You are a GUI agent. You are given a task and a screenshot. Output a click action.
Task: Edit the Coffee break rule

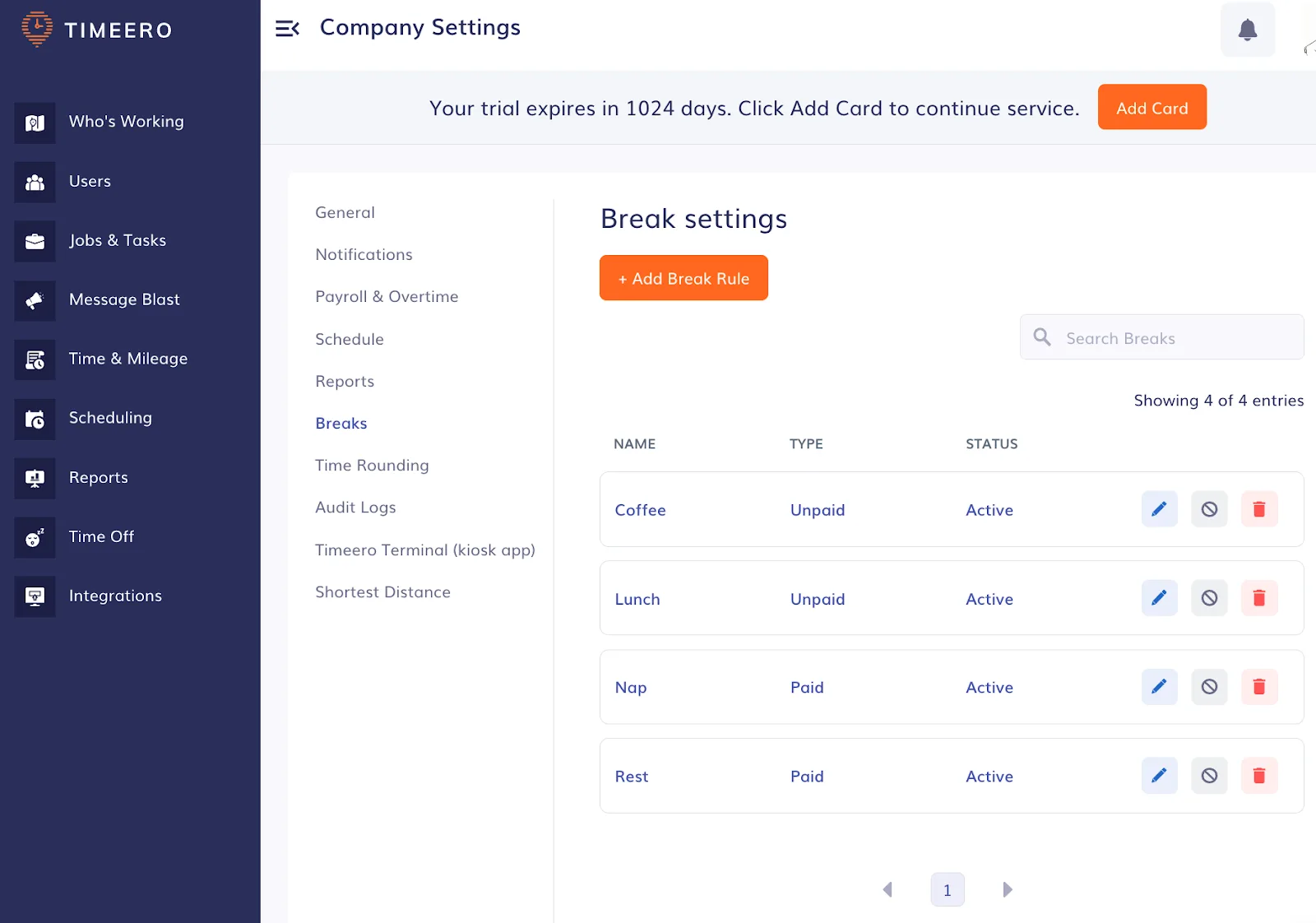1159,509
